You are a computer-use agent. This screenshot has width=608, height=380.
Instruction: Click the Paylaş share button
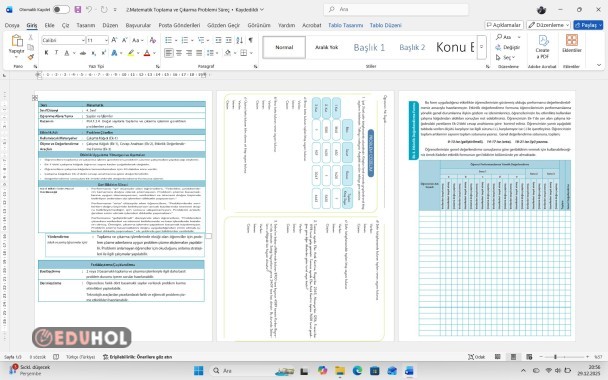588,25
